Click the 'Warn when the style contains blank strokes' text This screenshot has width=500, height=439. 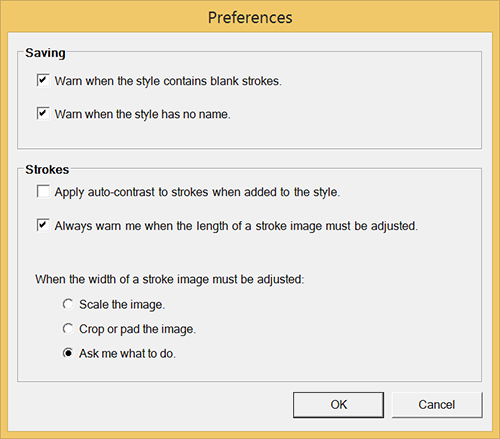point(168,81)
